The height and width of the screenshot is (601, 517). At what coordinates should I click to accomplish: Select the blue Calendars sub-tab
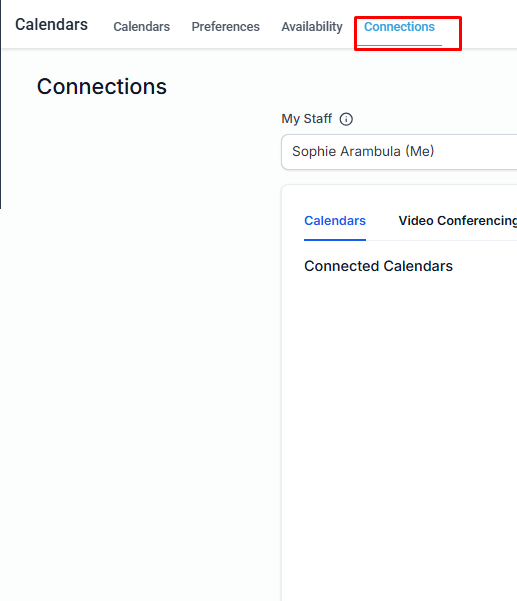click(x=335, y=221)
